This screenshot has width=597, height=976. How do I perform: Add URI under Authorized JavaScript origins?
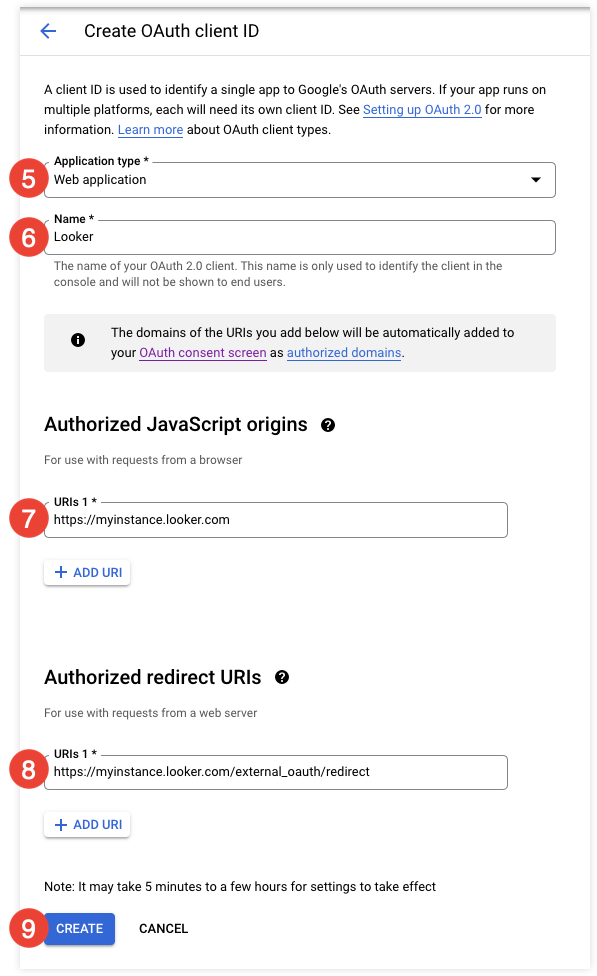(87, 573)
